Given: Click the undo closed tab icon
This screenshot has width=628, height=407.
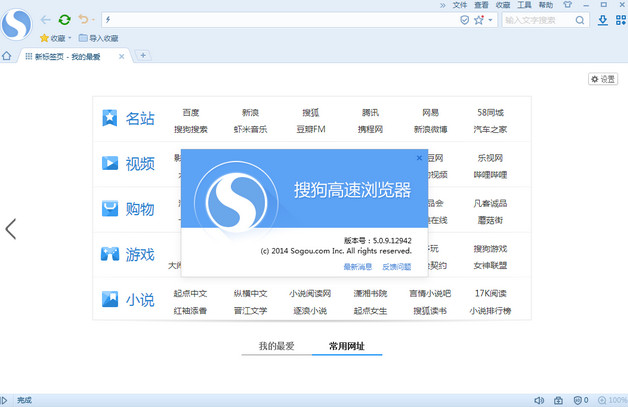Looking at the screenshot, I should (x=83, y=19).
